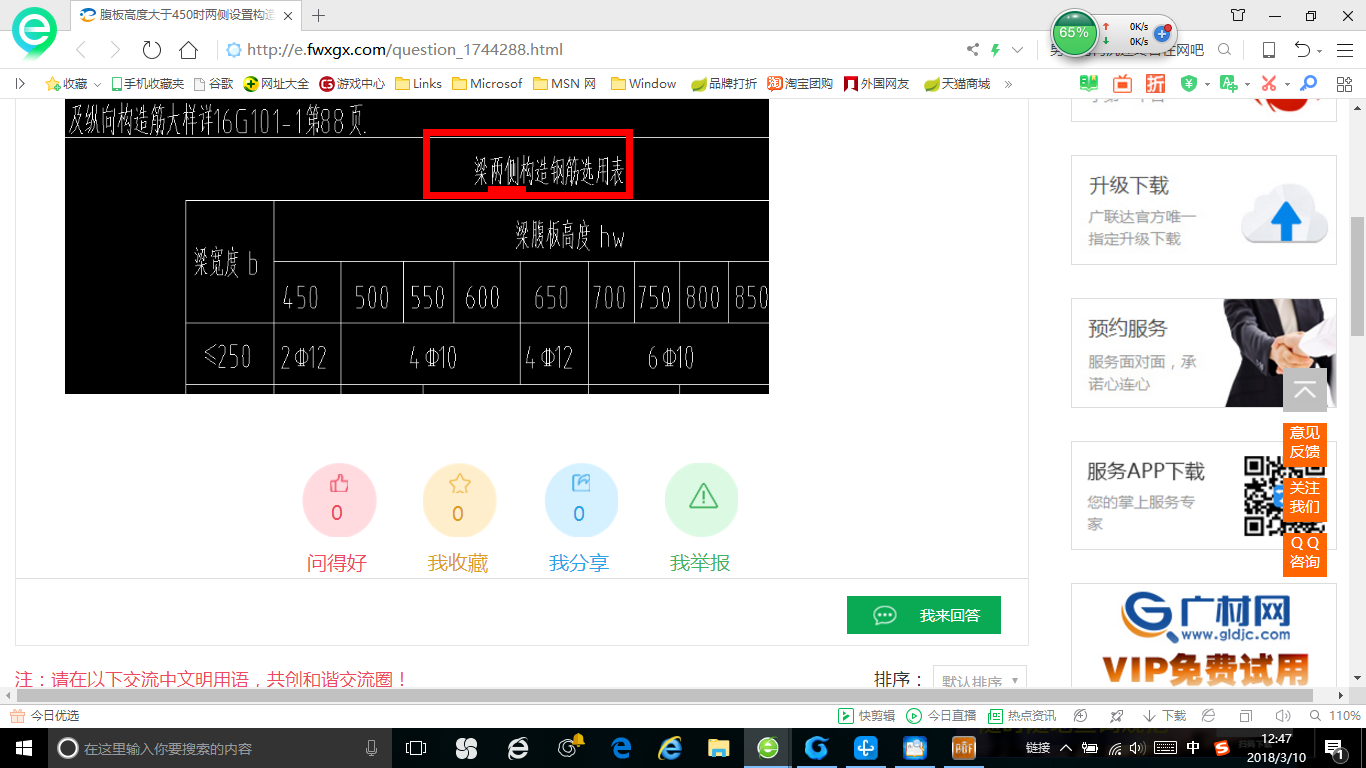Viewport: 1366px width, 768px height.
Task: Click the green 我来回答 button
Action: pyautogui.click(x=924, y=615)
